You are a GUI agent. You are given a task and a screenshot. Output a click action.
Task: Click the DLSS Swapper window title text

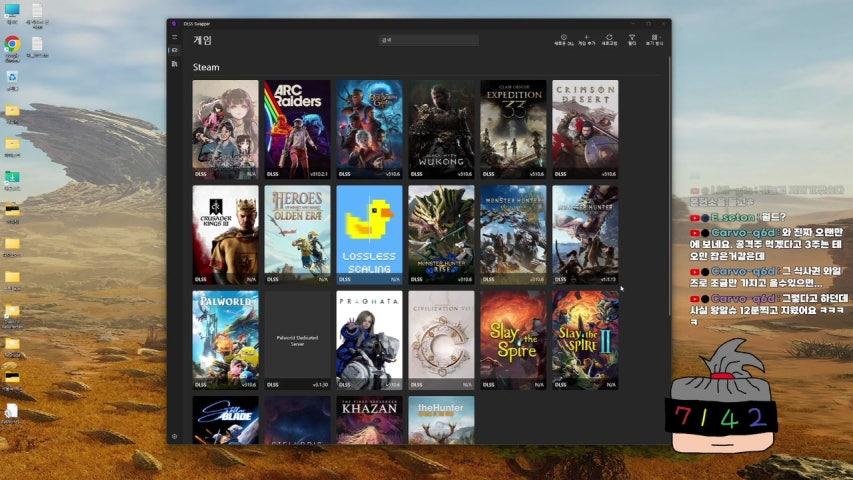pos(197,24)
